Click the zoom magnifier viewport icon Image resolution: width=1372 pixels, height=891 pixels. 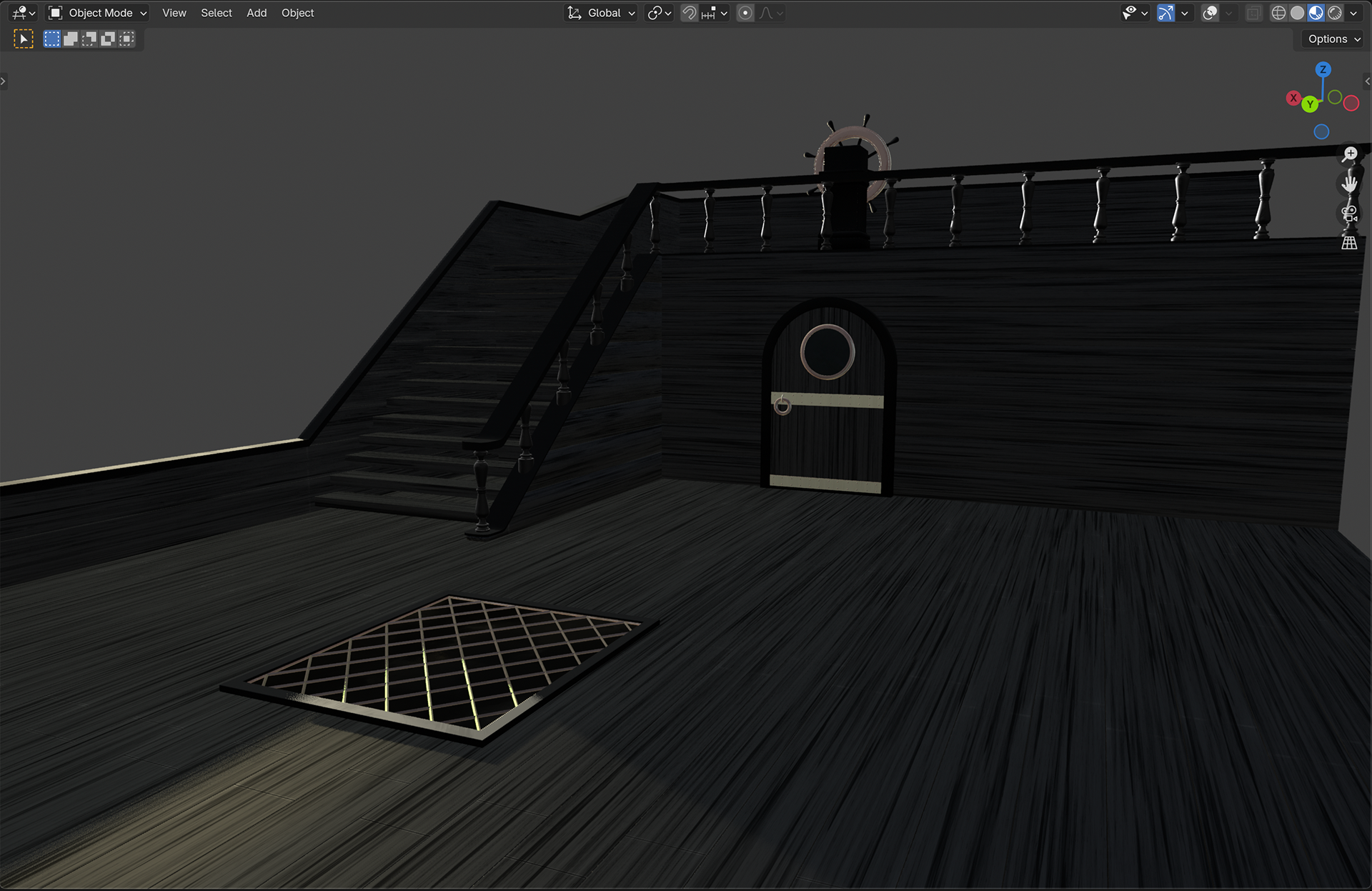pos(1349,154)
